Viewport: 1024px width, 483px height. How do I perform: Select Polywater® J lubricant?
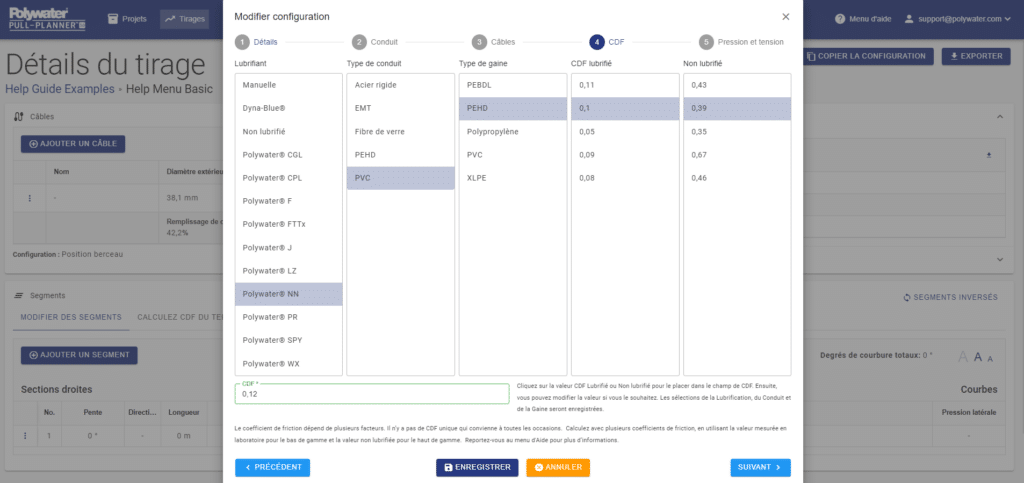(x=289, y=247)
